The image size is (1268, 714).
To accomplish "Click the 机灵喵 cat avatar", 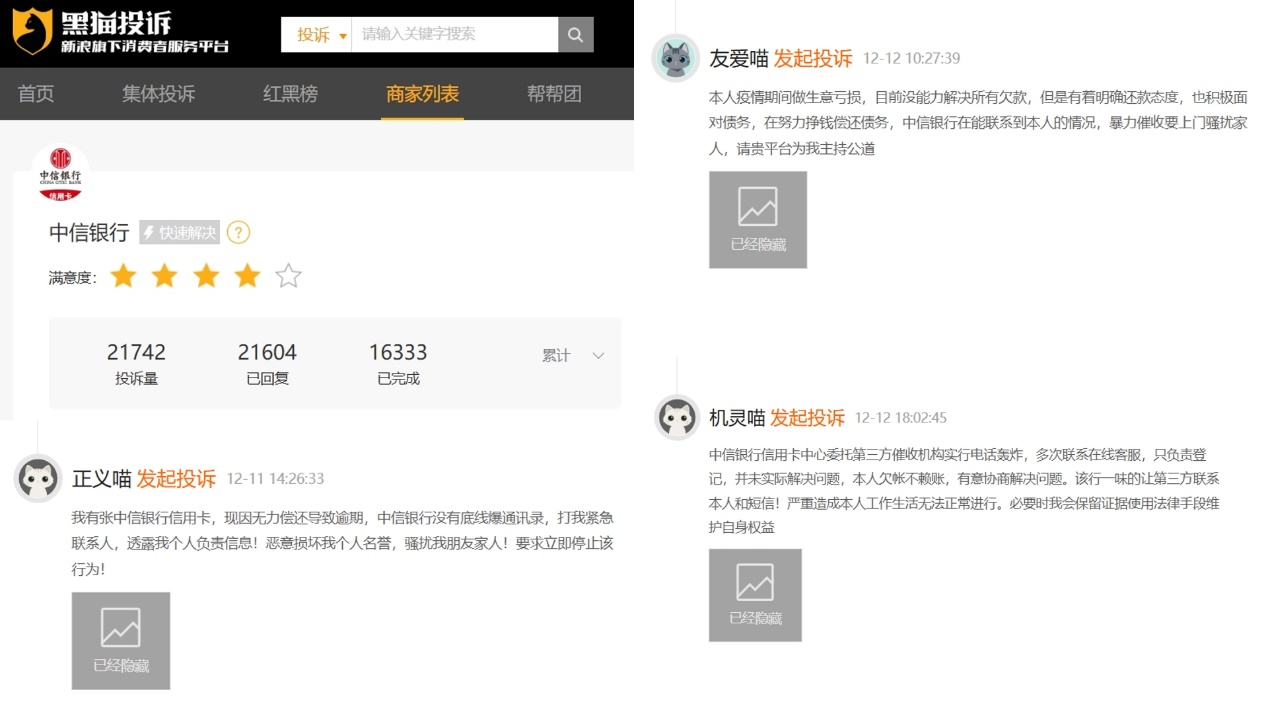I will coord(677,417).
